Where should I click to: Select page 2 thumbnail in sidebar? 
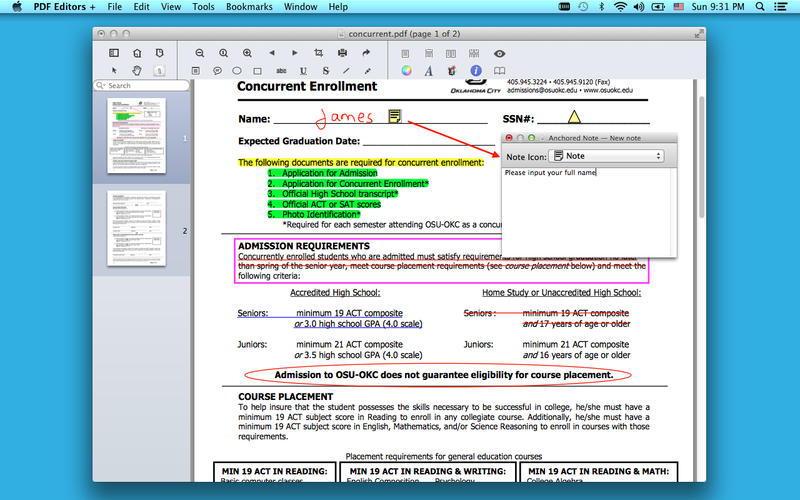[136, 229]
